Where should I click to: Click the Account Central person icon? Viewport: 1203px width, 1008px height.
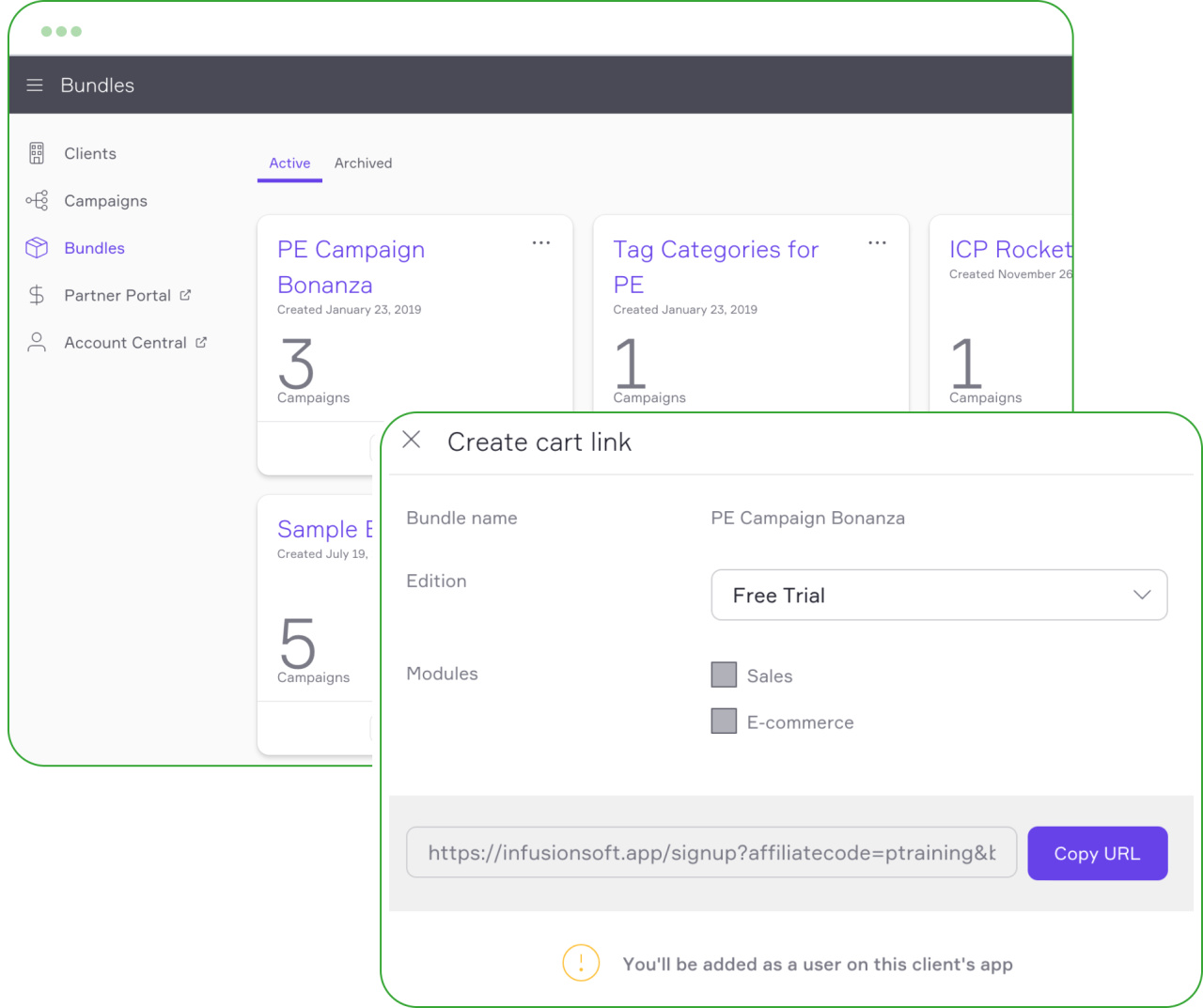37,342
